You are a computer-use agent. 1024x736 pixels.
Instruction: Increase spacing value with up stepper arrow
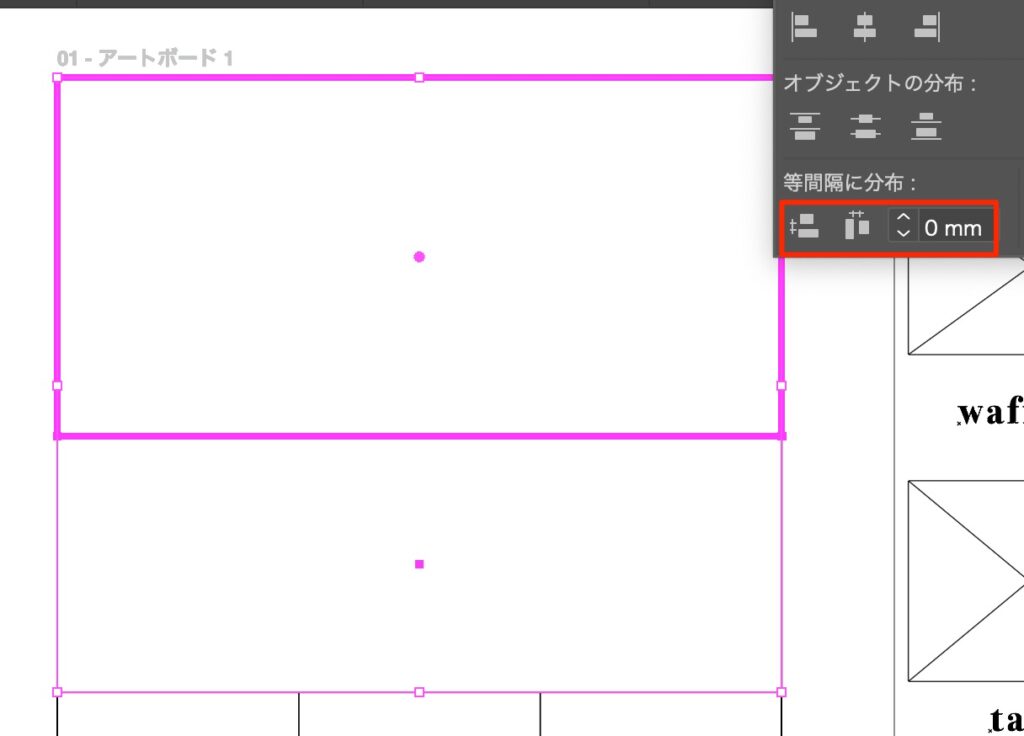tap(903, 219)
